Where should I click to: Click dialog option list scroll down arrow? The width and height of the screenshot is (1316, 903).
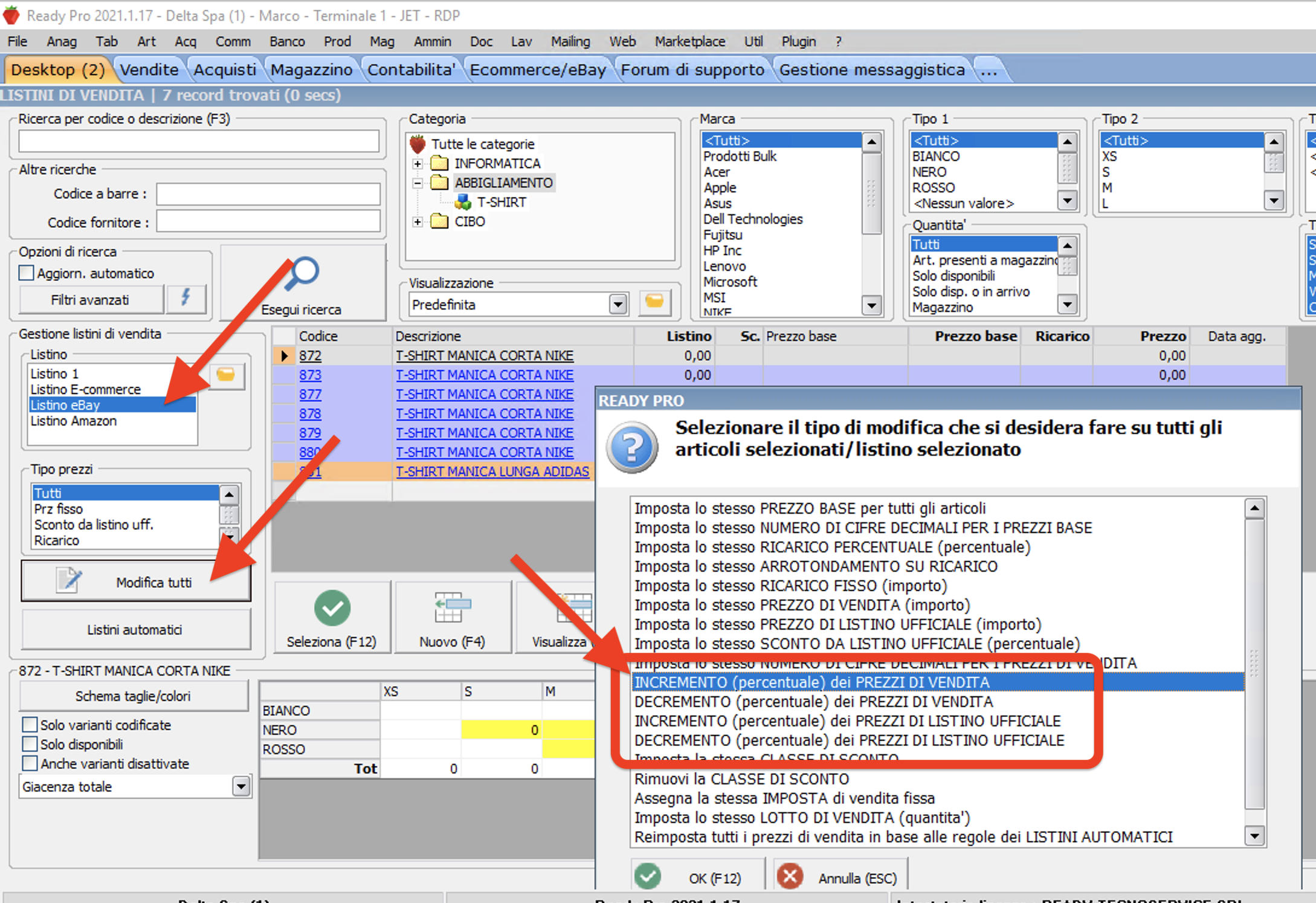click(1255, 837)
